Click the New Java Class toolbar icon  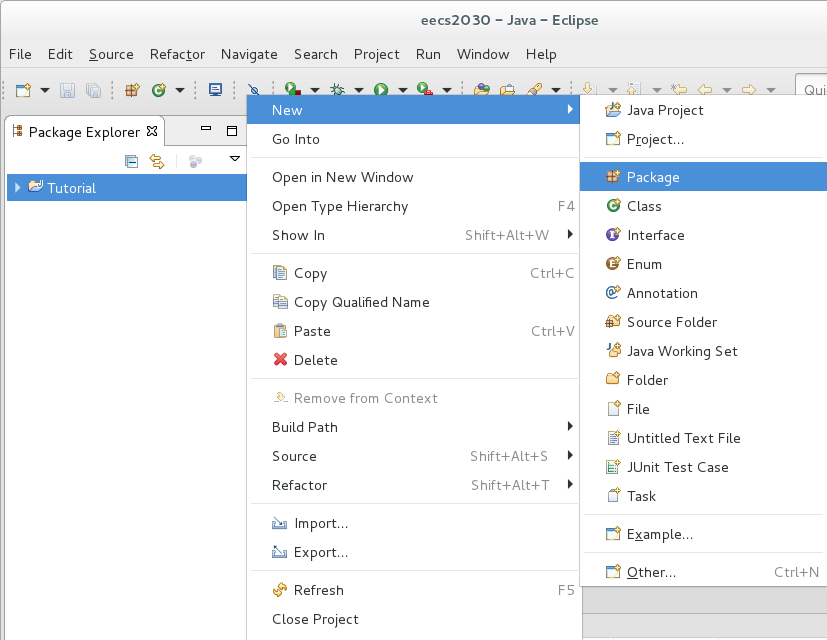pyautogui.click(x=158, y=90)
